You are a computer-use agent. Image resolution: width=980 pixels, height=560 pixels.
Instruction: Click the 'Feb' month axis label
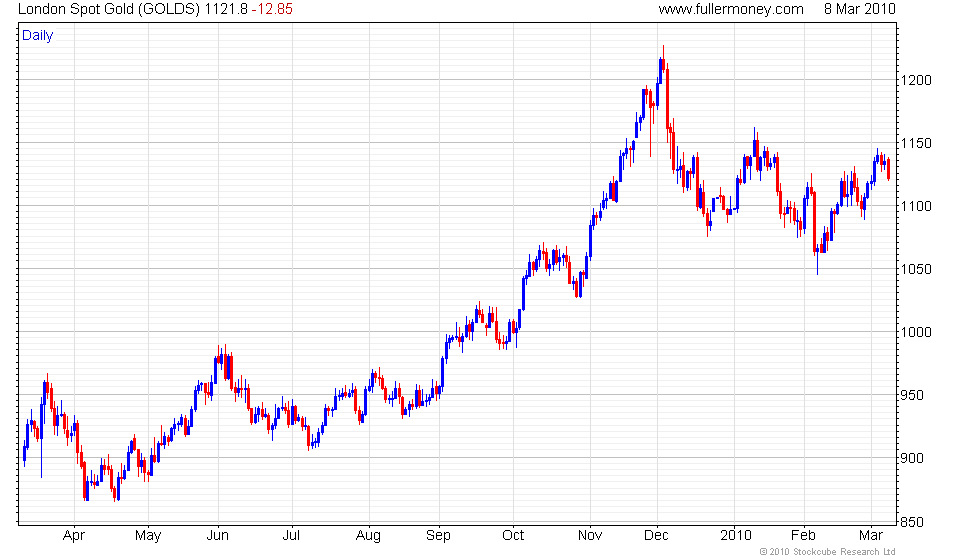tap(803, 536)
